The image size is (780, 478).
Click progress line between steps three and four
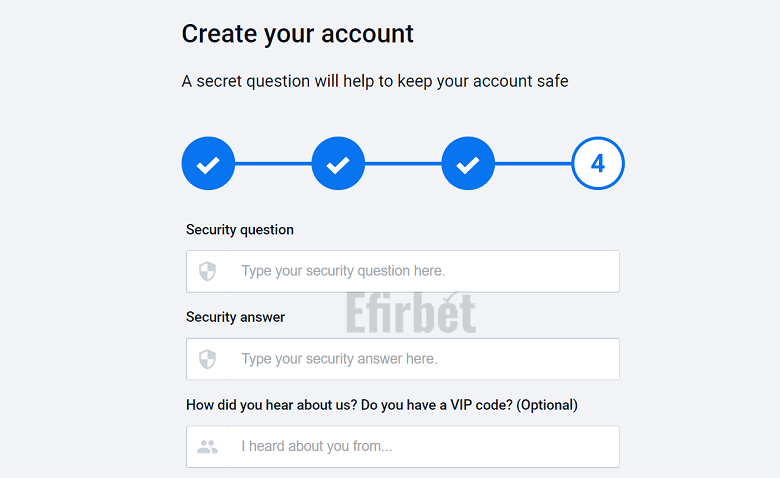pyautogui.click(x=533, y=163)
